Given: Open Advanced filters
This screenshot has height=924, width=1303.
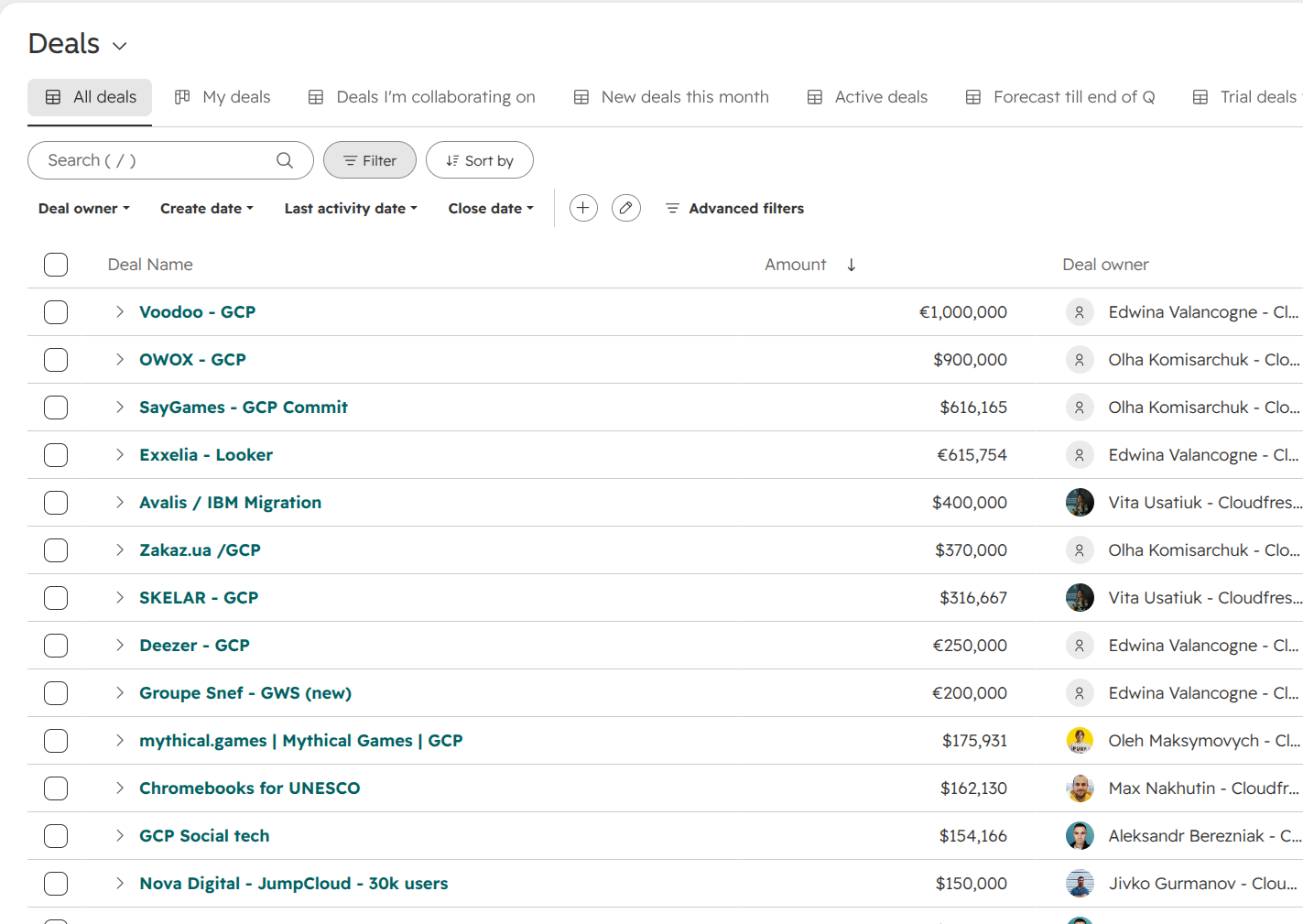Looking at the screenshot, I should tap(734, 209).
